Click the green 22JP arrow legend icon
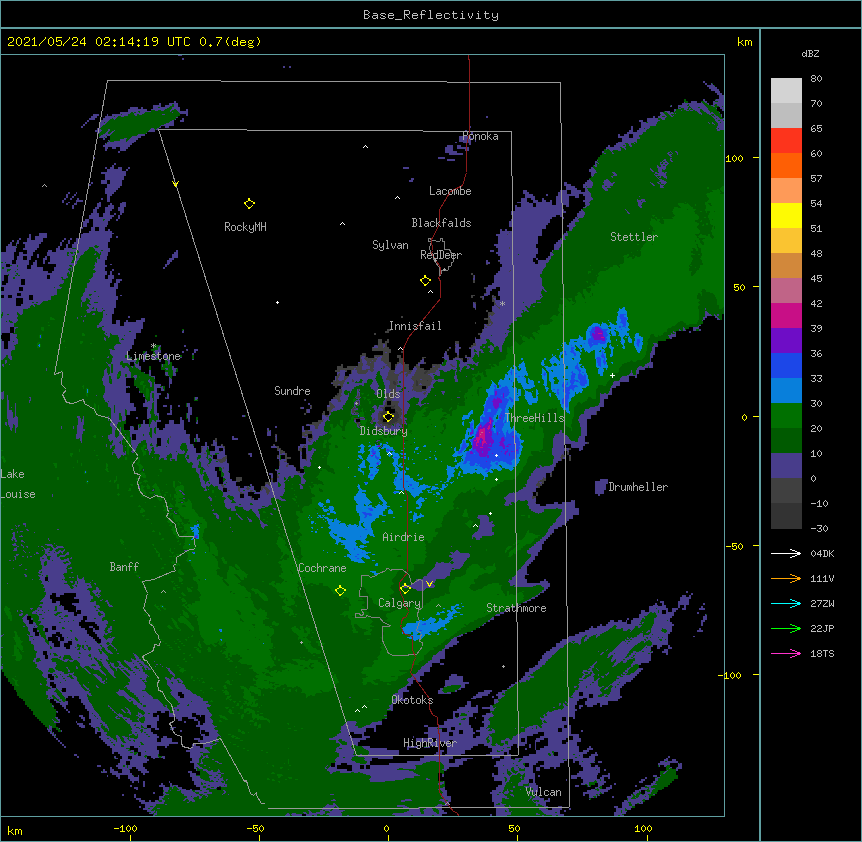Screen dimensions: 862x842 (786, 628)
